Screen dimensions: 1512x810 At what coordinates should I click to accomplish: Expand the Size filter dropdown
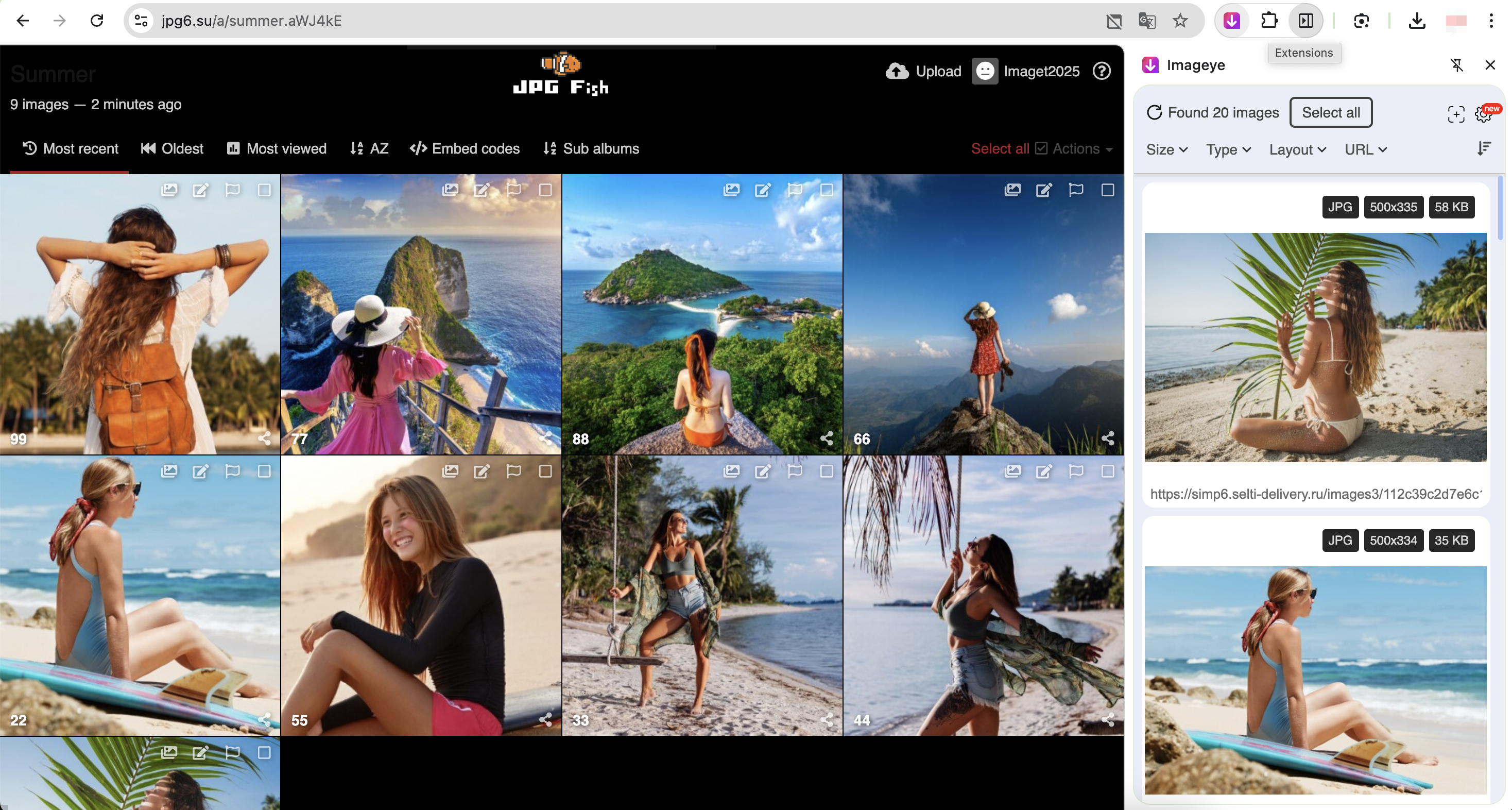point(1166,150)
